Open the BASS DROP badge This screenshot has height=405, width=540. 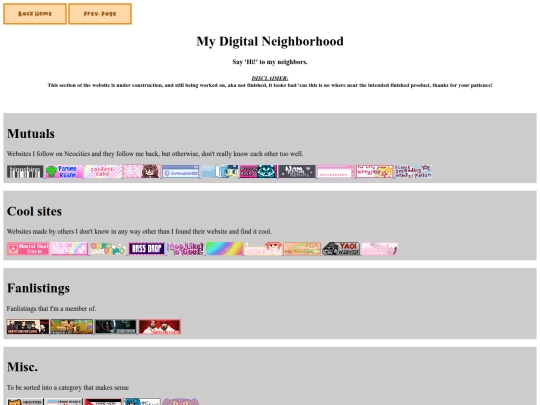147,249
